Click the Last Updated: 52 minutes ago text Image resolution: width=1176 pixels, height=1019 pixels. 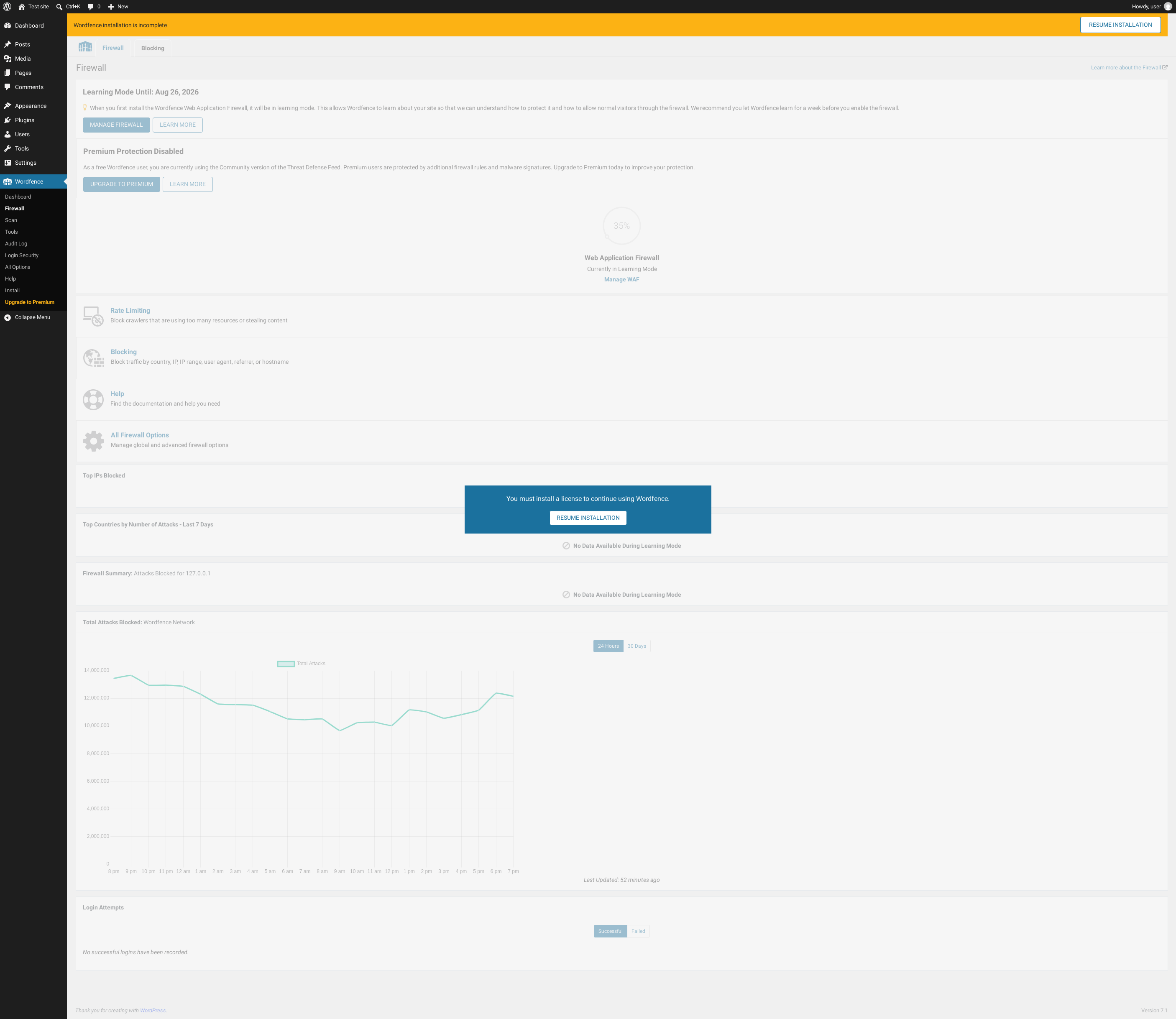point(621,880)
